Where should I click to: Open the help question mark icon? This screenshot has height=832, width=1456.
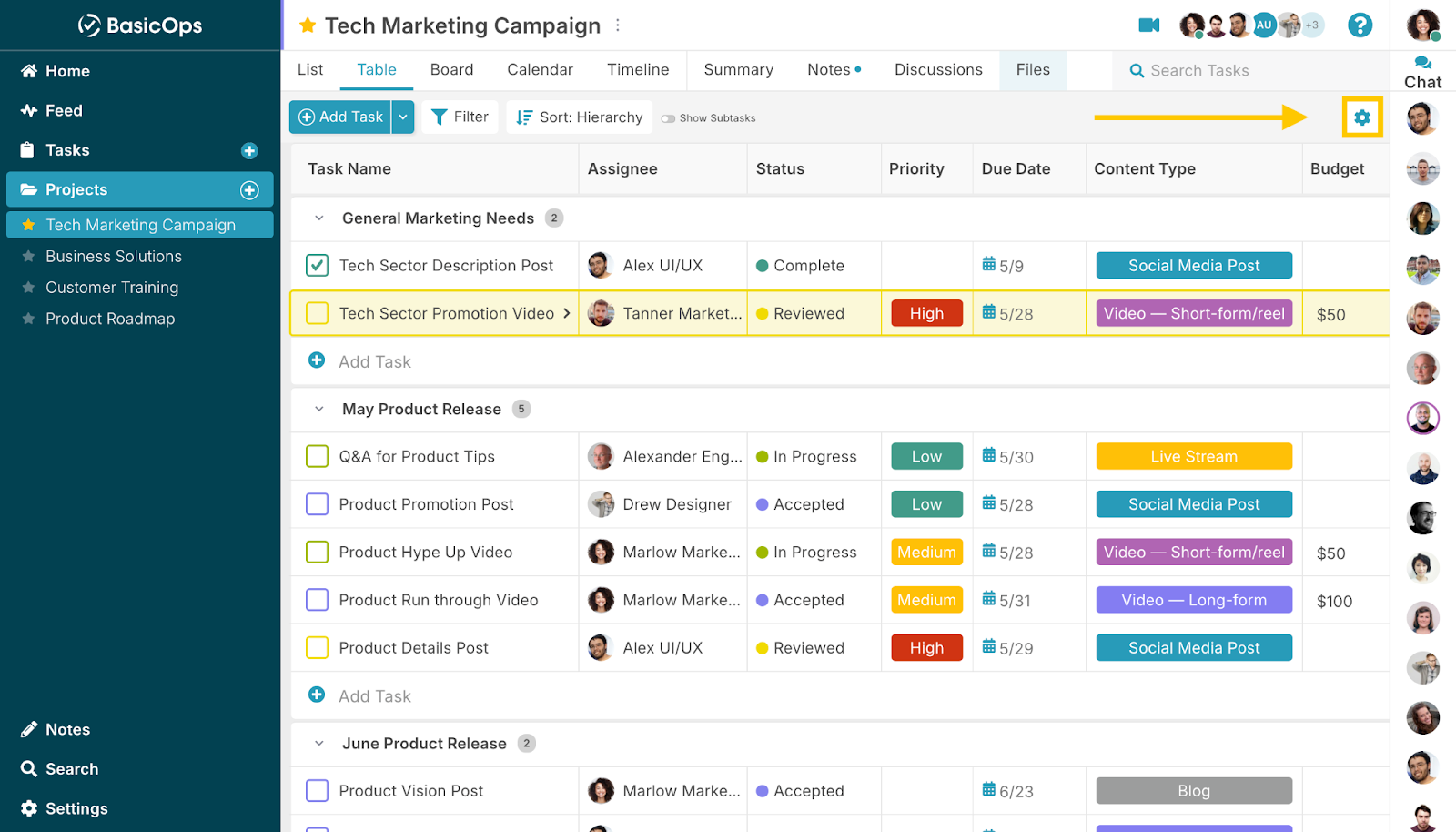coord(1360,25)
